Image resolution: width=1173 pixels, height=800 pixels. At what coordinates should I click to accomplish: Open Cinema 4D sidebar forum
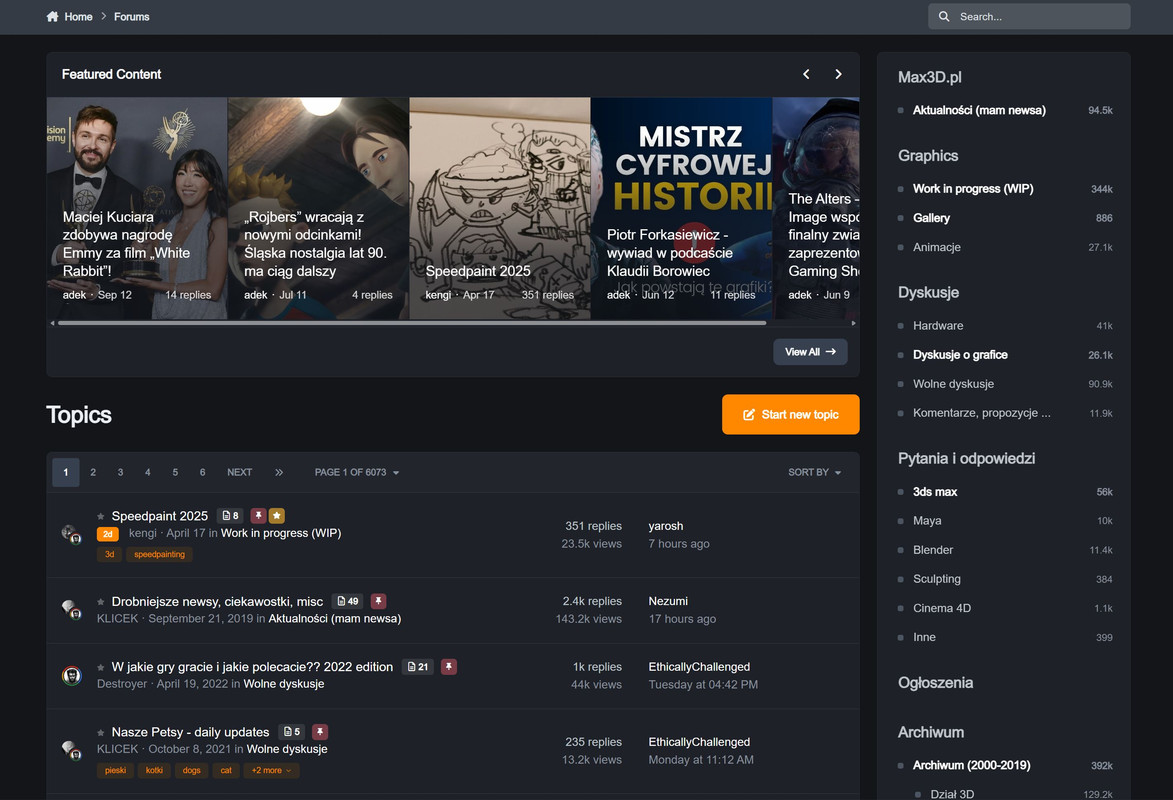(942, 608)
